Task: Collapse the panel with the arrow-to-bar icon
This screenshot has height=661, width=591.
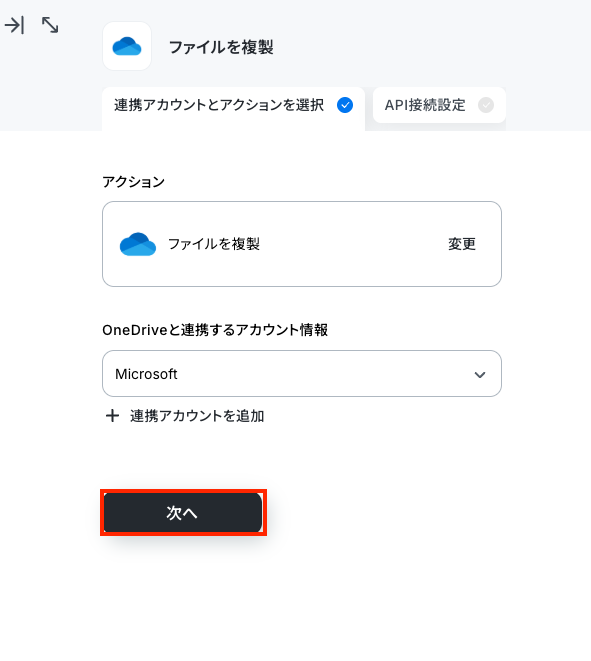Action: pos(14,25)
